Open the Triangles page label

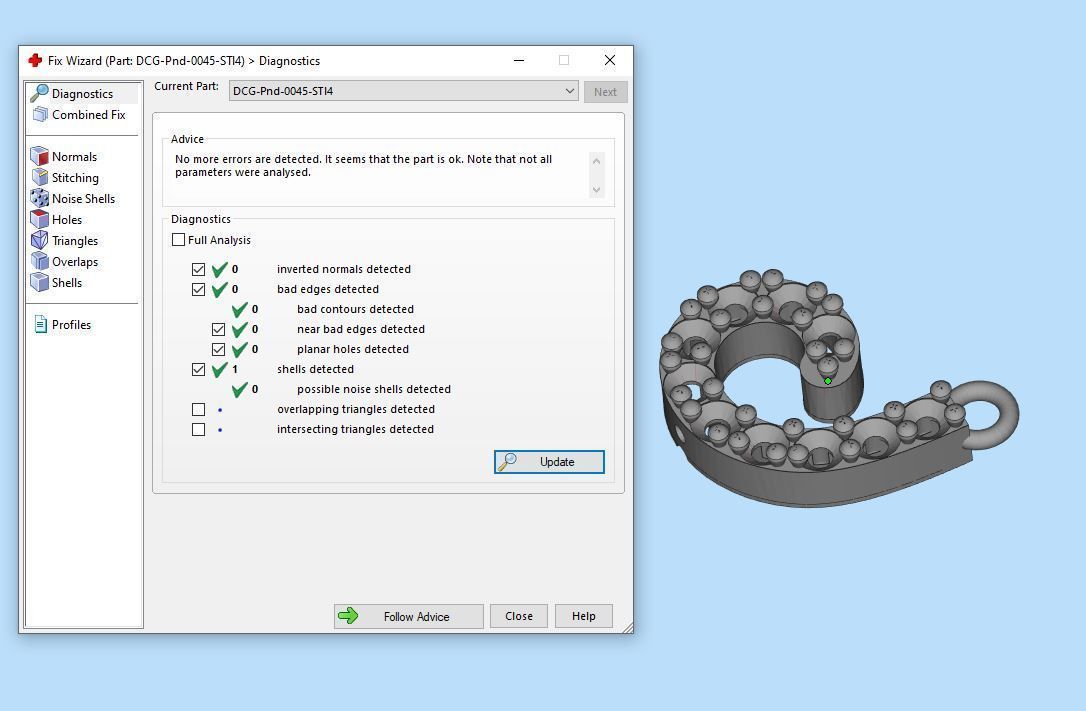coord(75,241)
